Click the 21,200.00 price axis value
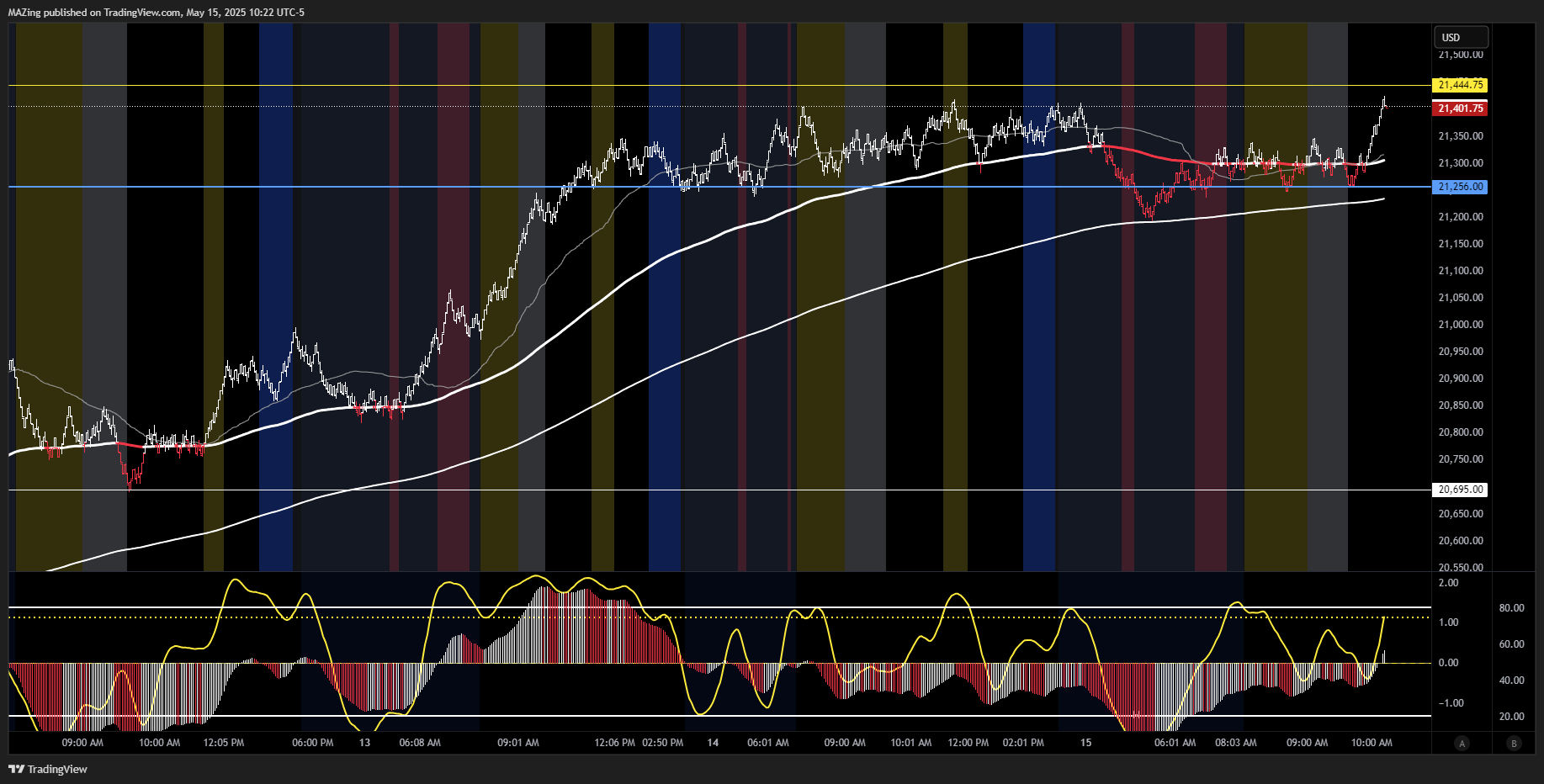The image size is (1544, 784). click(1461, 217)
